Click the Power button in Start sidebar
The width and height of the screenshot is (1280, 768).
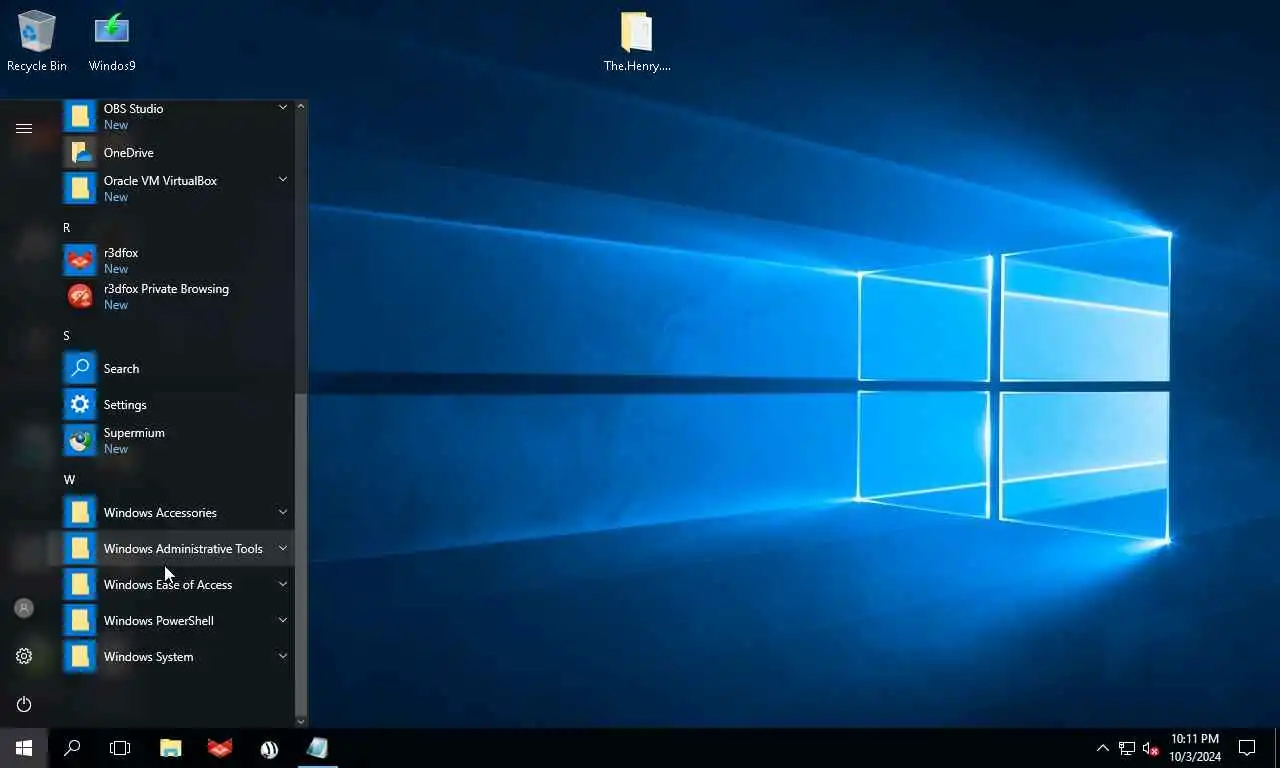pyautogui.click(x=24, y=704)
